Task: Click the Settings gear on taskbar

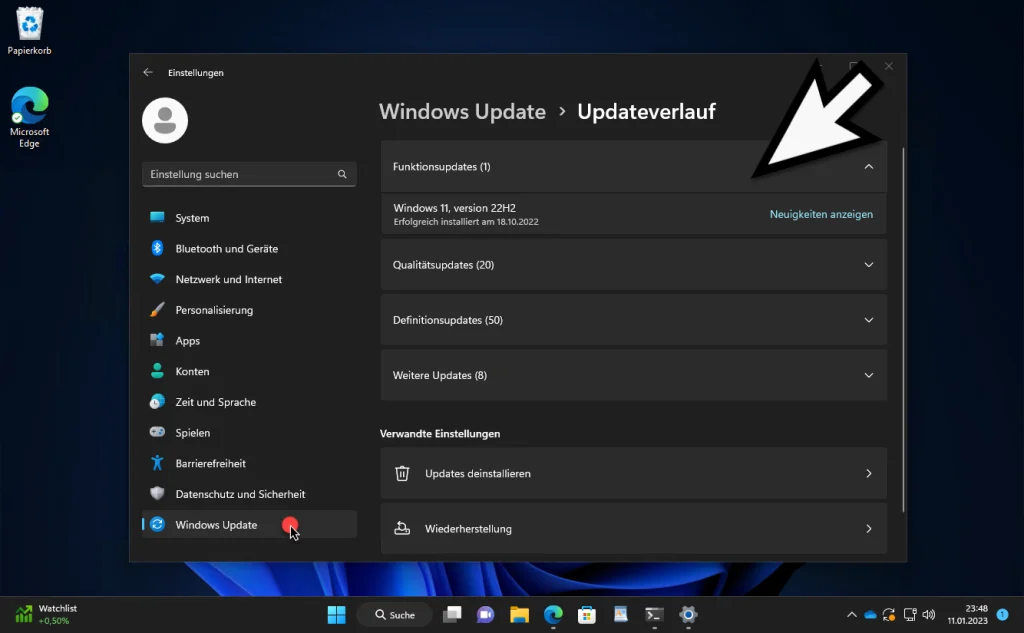Action: tap(688, 615)
